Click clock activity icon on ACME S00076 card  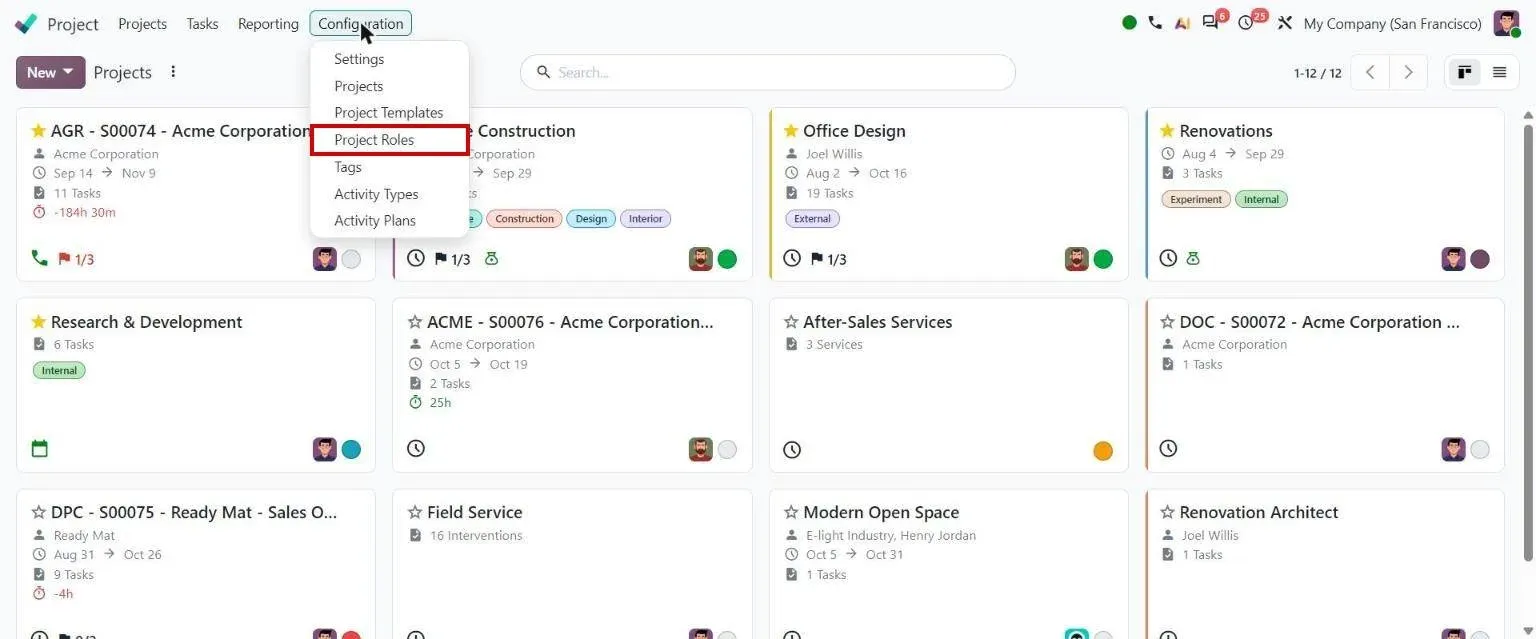[416, 449]
